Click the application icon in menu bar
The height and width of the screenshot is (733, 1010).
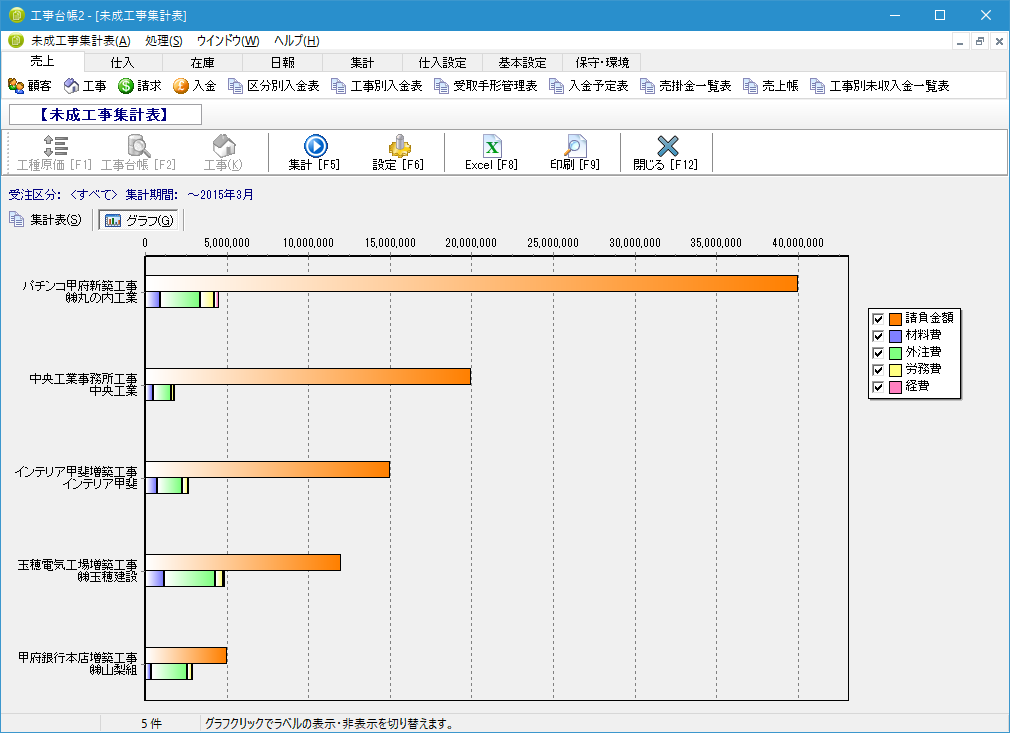click(x=16, y=41)
